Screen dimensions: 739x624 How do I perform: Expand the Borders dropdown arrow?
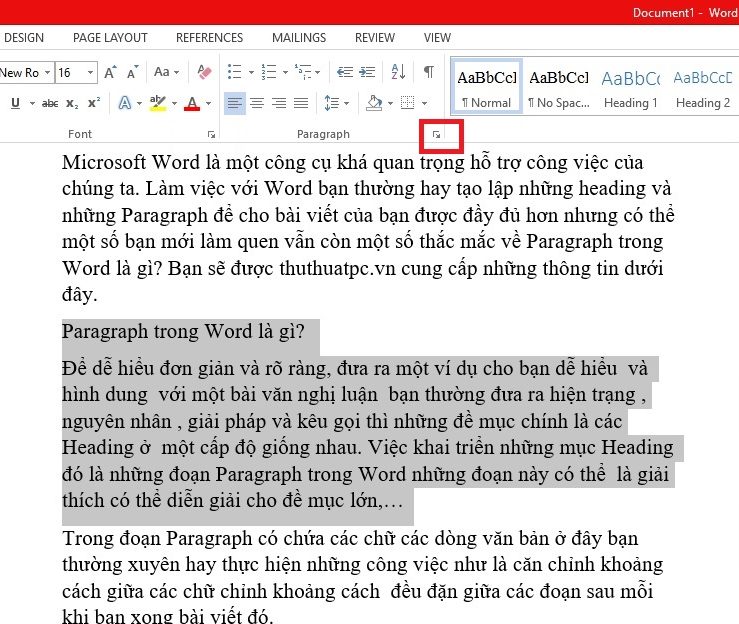424,103
